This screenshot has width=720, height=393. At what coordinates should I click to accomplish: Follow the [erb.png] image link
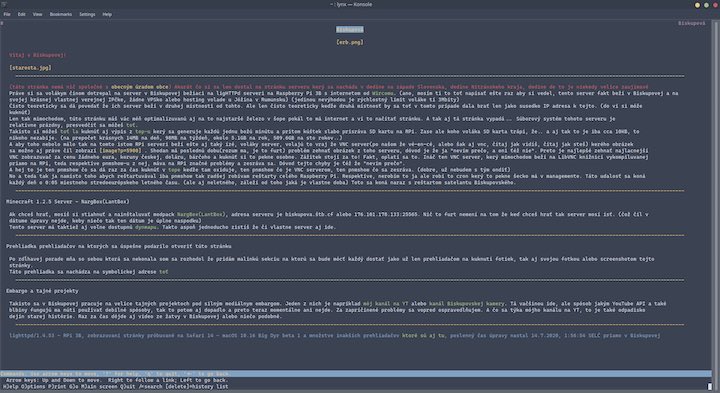coord(350,42)
